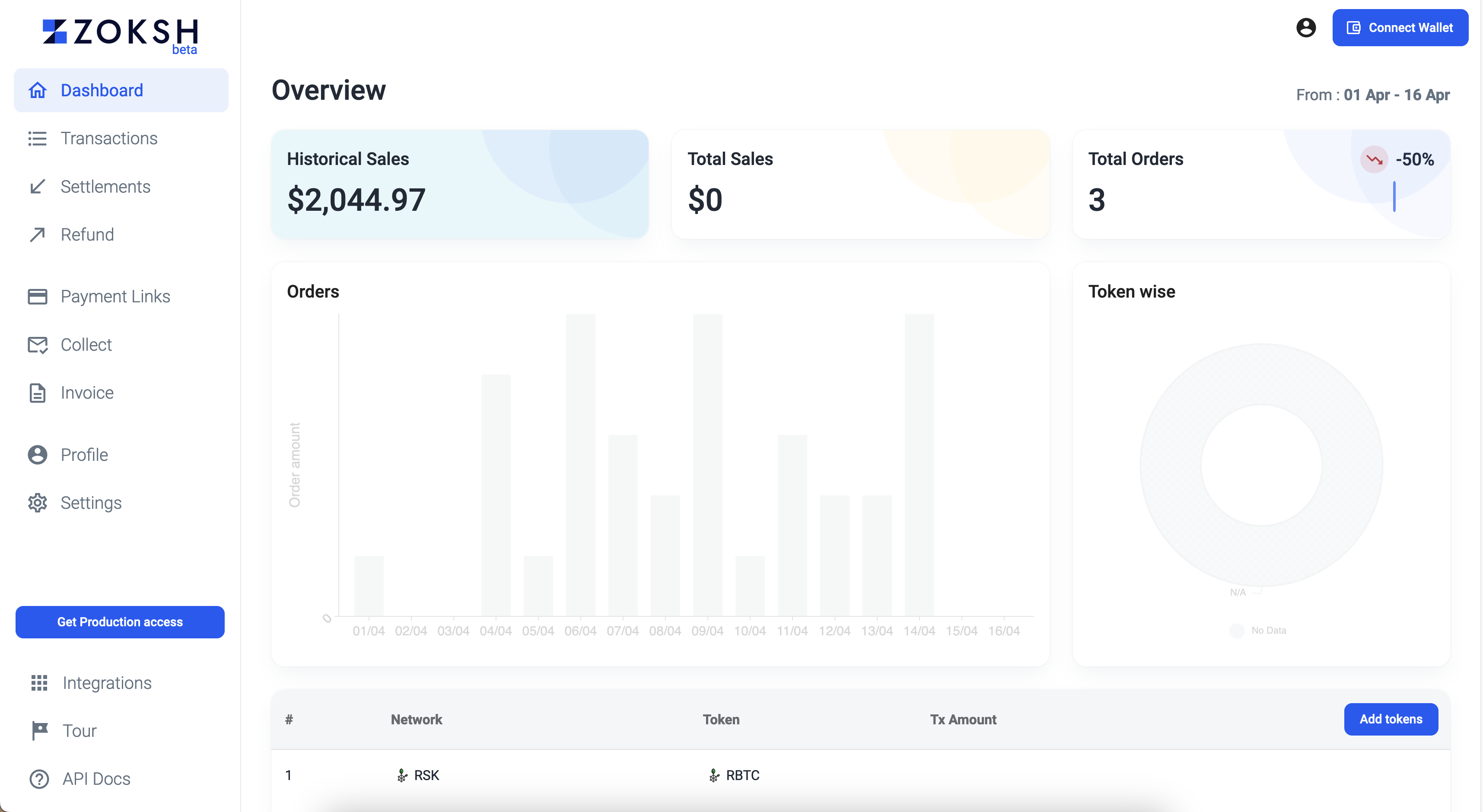The height and width of the screenshot is (812, 1483).
Task: Click the API Docs question mark icon
Action: 39,779
